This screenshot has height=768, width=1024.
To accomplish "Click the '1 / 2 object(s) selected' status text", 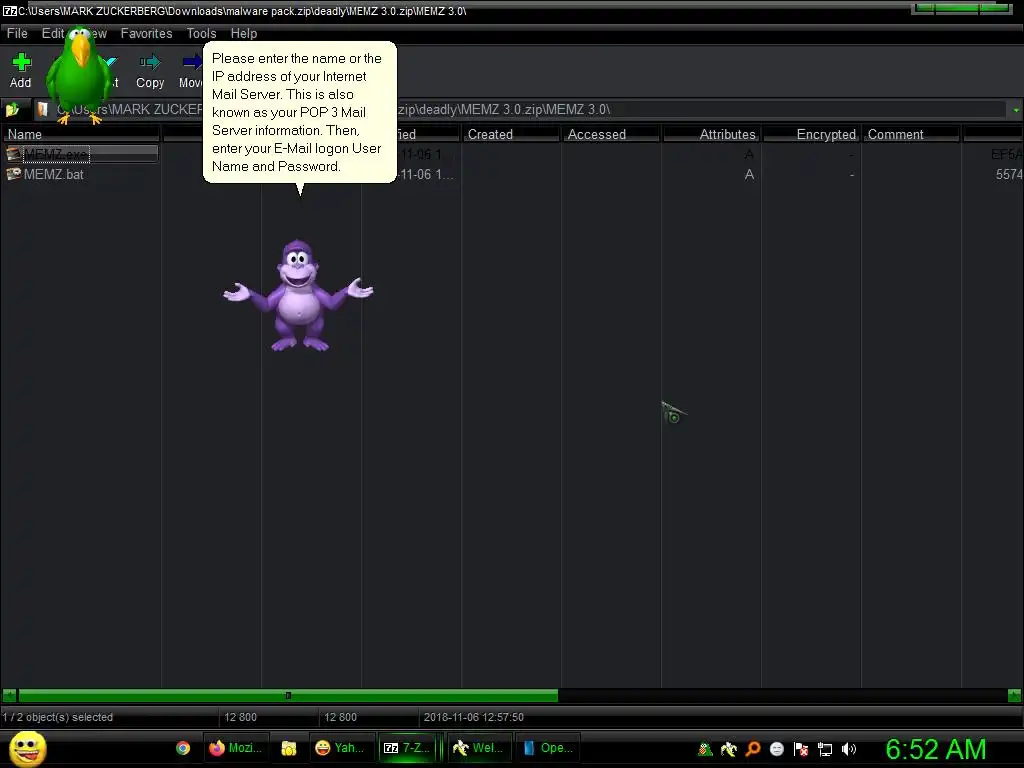I will click(57, 717).
